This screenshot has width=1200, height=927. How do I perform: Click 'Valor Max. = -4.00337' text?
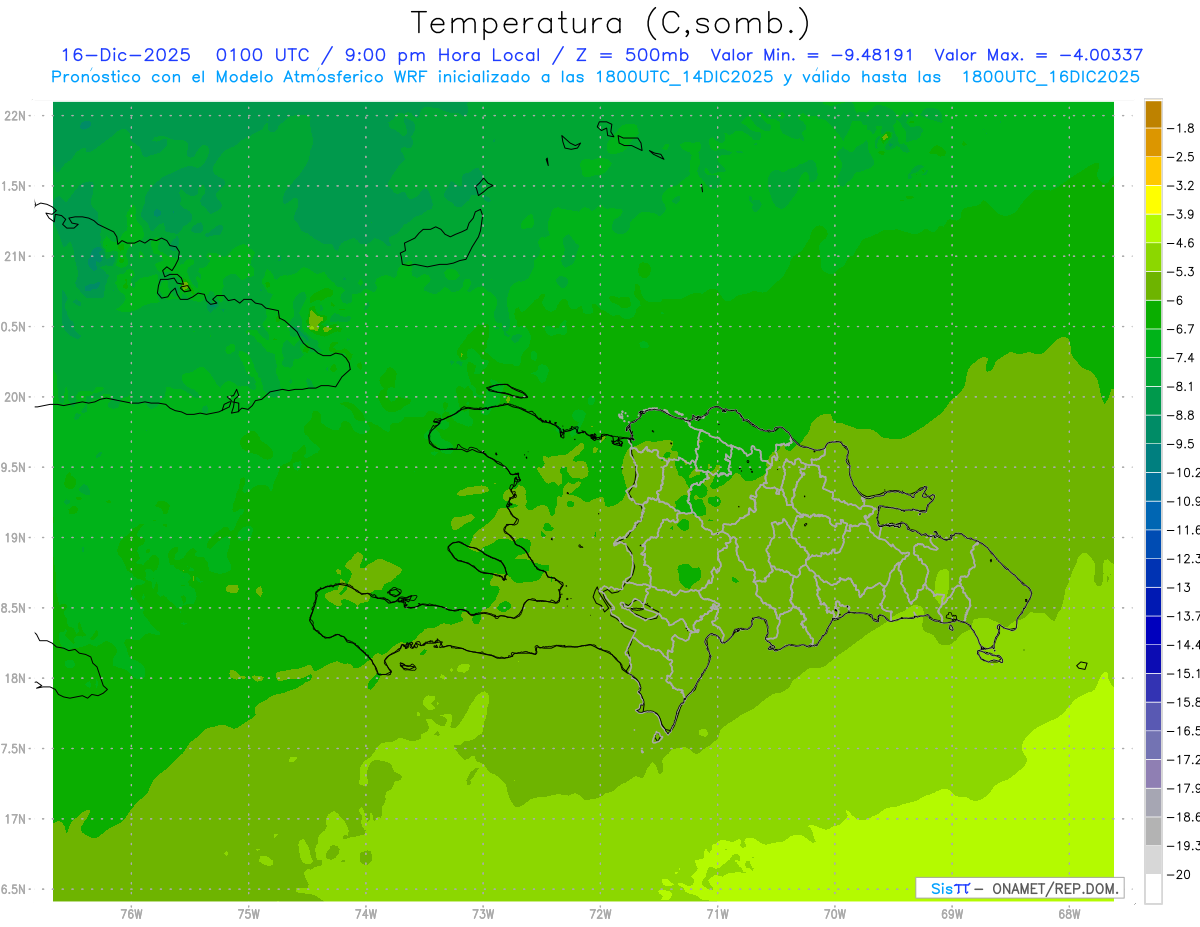[1038, 55]
